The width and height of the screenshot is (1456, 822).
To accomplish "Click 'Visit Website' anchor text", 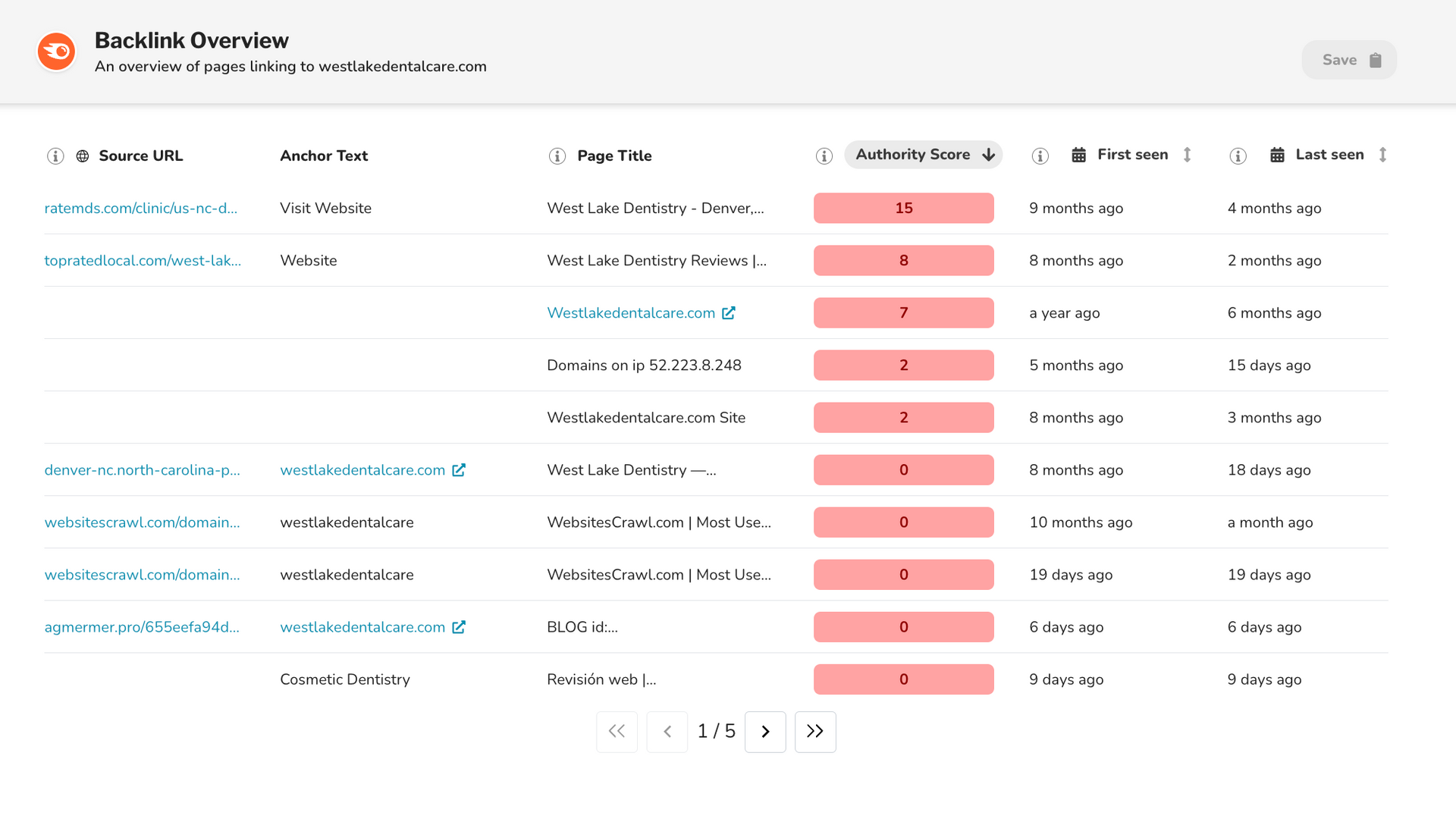I will (325, 208).
